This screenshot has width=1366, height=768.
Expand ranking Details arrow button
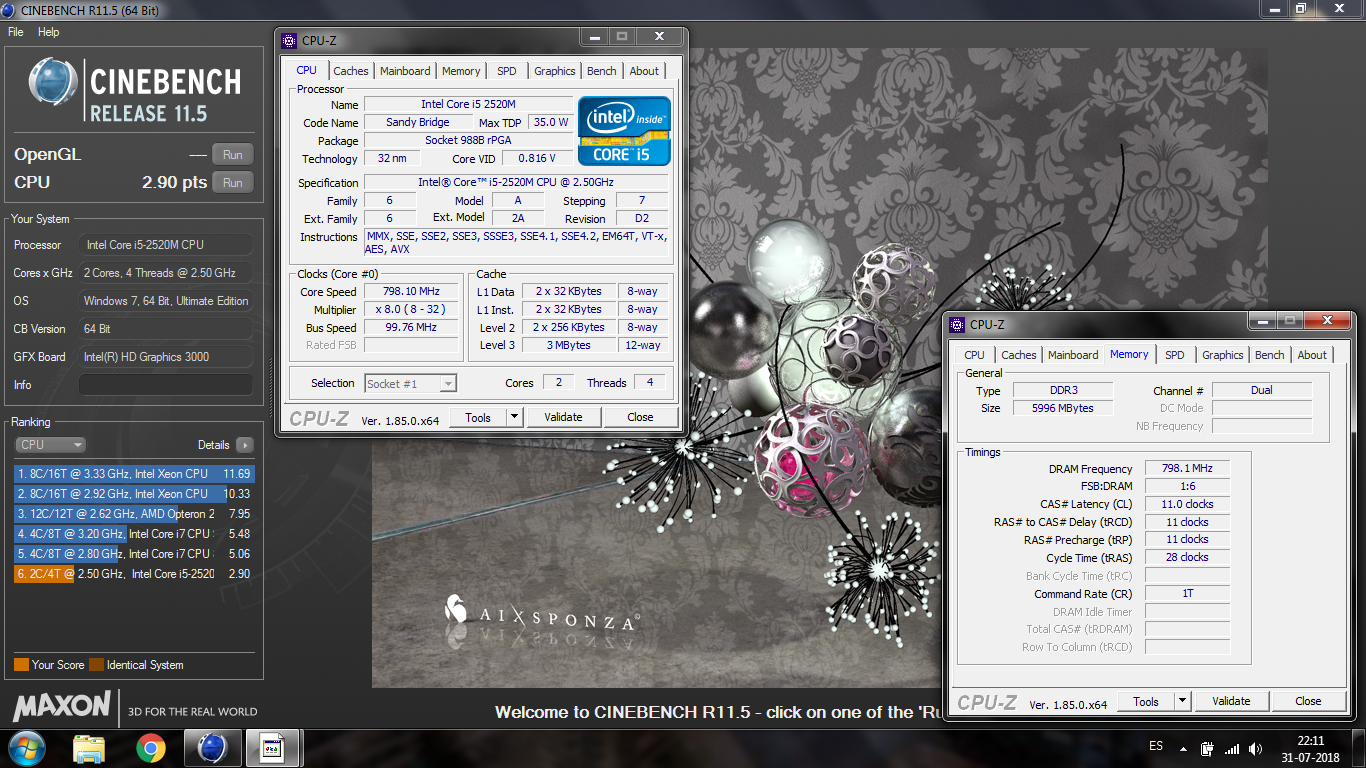pyautogui.click(x=245, y=445)
